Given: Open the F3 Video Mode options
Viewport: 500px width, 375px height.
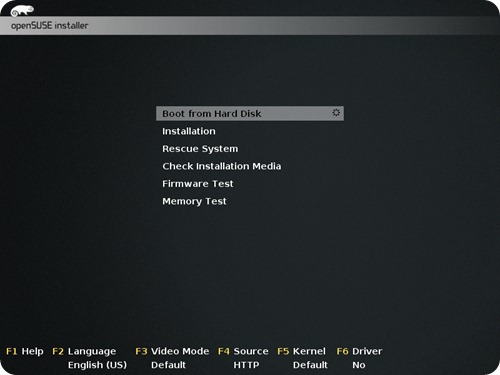Looking at the screenshot, I should coord(172,351).
